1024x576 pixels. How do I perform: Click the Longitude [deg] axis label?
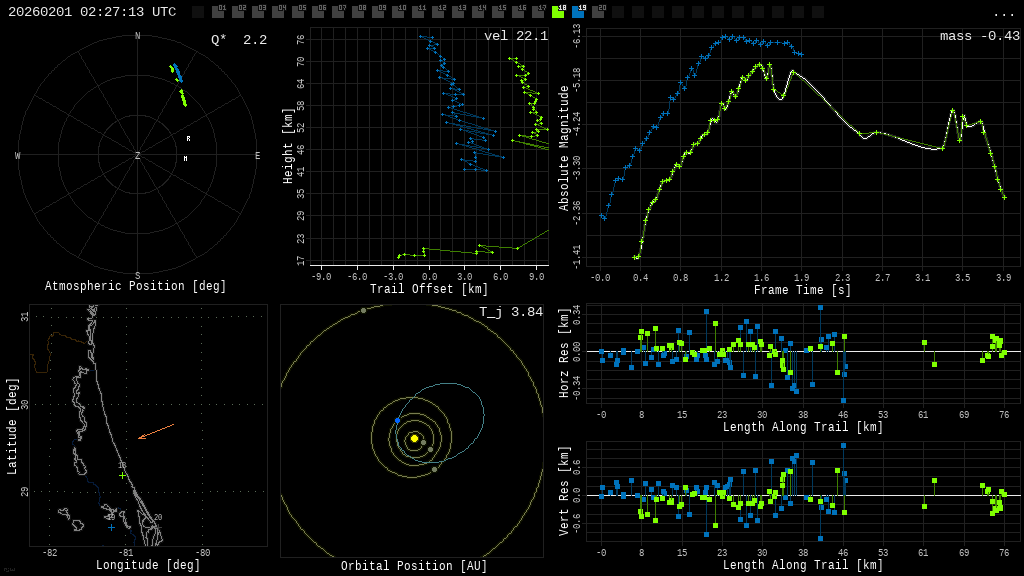pyautogui.click(x=148, y=565)
